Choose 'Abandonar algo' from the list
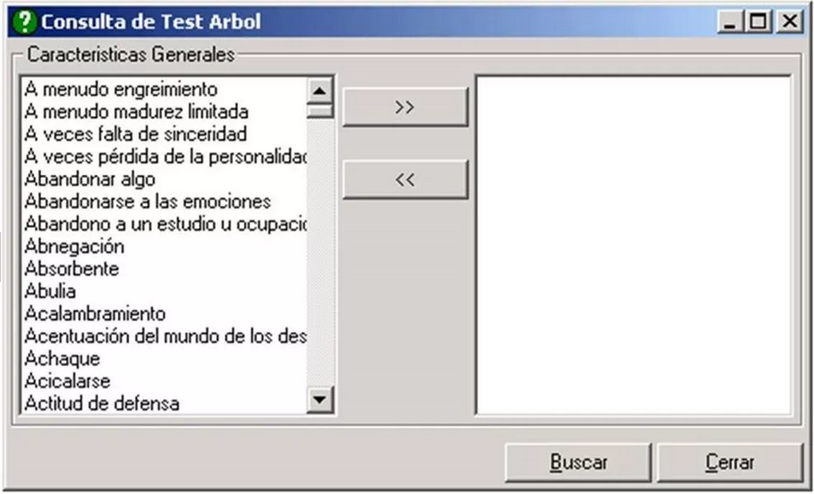814x494 pixels. click(x=89, y=179)
